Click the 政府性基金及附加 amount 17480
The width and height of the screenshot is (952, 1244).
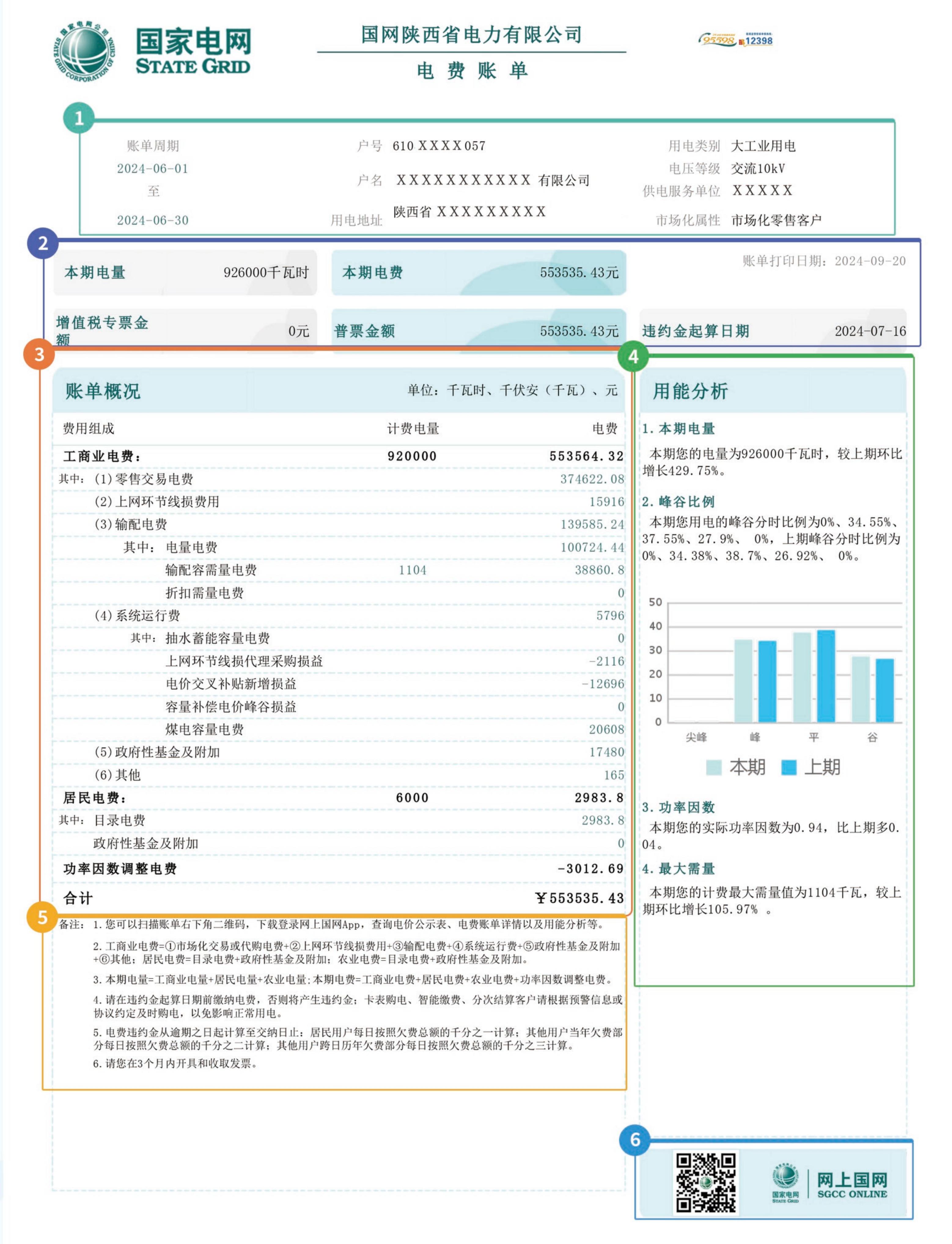click(x=606, y=752)
